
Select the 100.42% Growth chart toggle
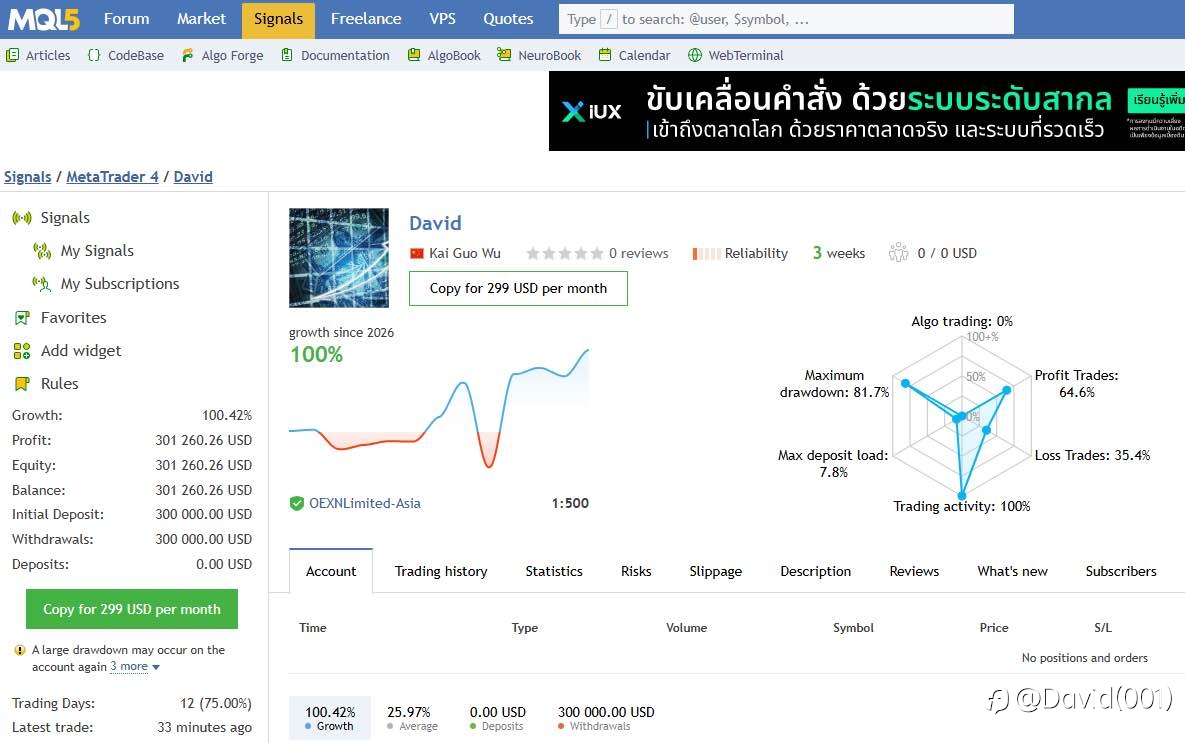point(330,718)
